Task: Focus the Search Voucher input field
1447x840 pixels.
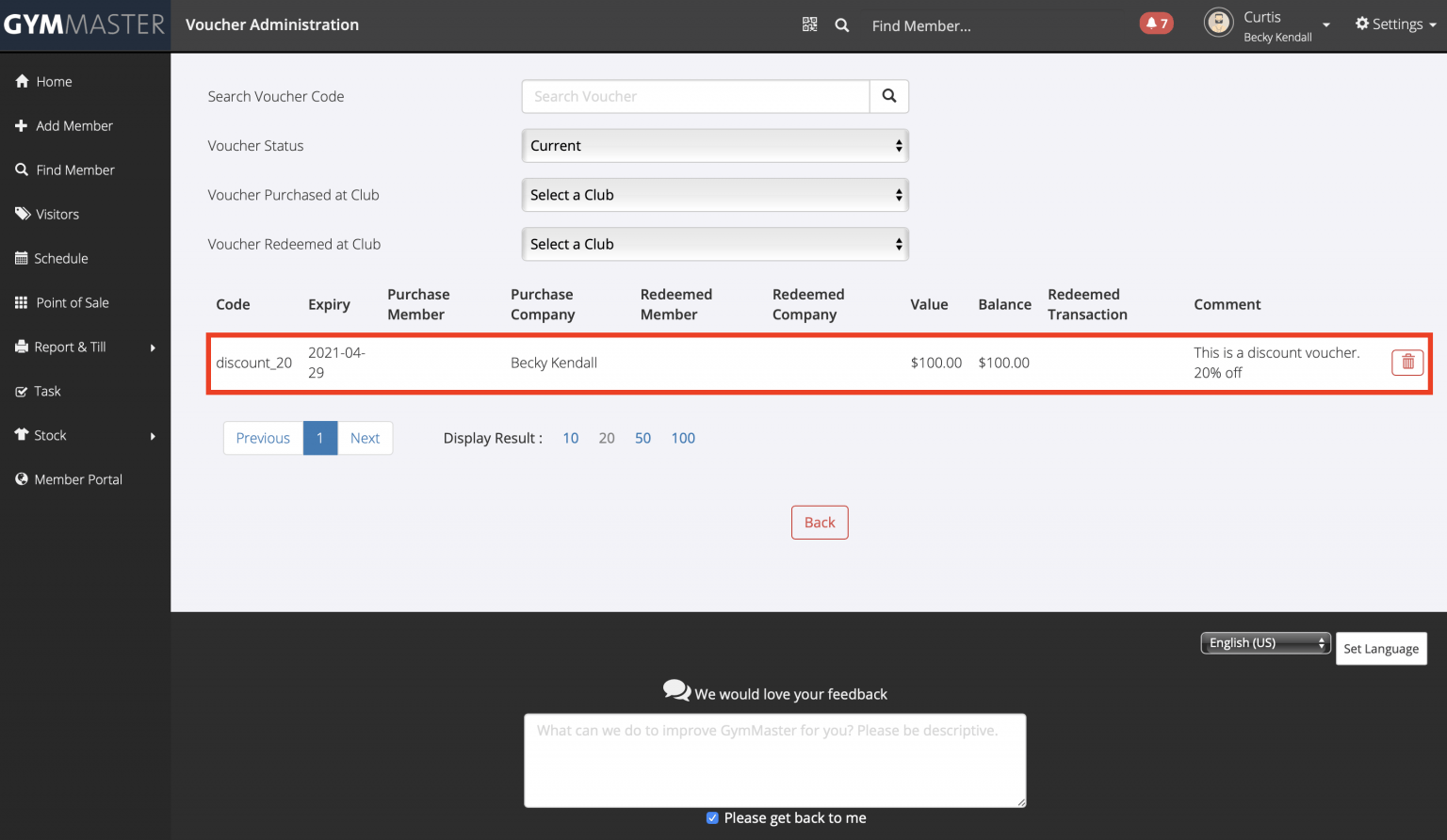Action: (x=695, y=96)
